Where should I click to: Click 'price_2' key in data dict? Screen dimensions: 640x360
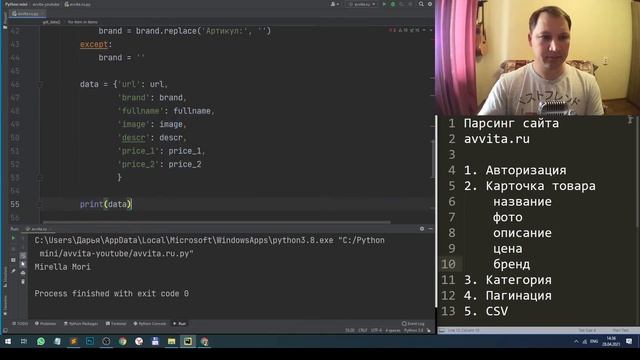point(138,164)
